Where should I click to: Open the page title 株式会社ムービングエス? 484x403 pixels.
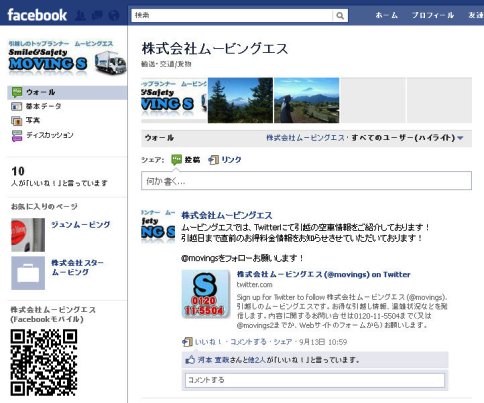point(215,49)
